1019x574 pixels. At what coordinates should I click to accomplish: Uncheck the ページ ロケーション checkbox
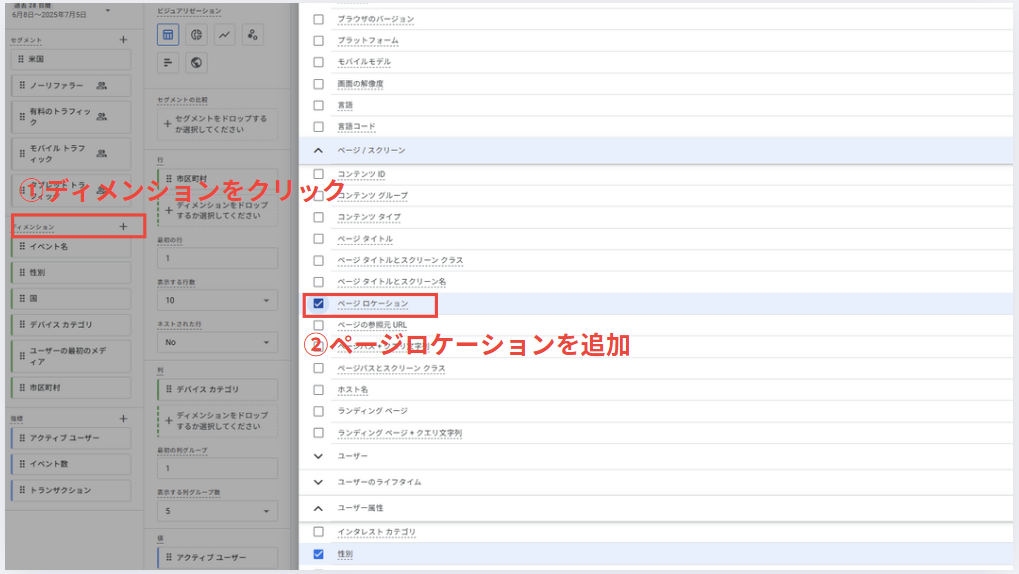(318, 304)
